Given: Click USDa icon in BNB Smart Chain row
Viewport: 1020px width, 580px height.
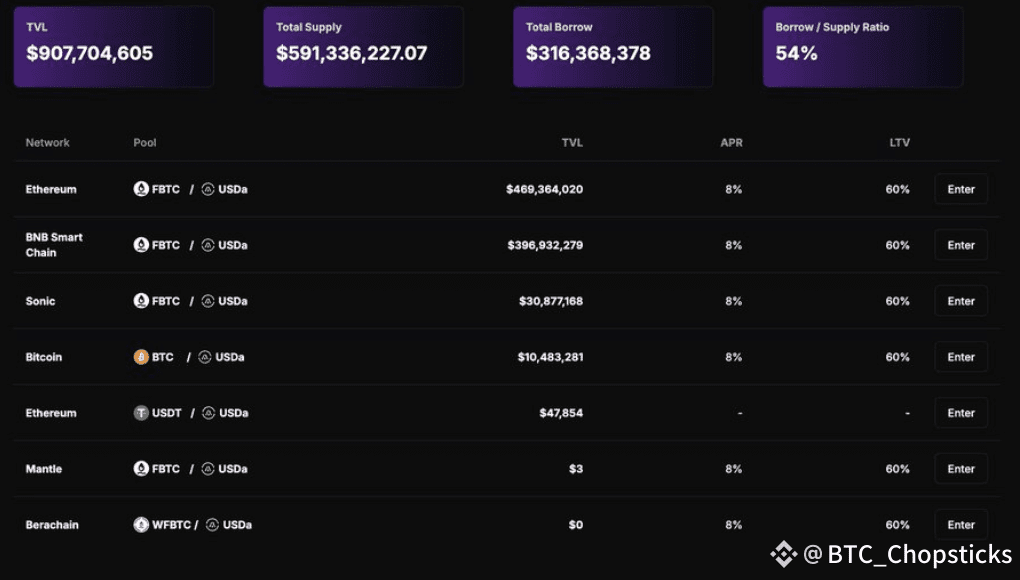Looking at the screenshot, I should coord(208,245).
